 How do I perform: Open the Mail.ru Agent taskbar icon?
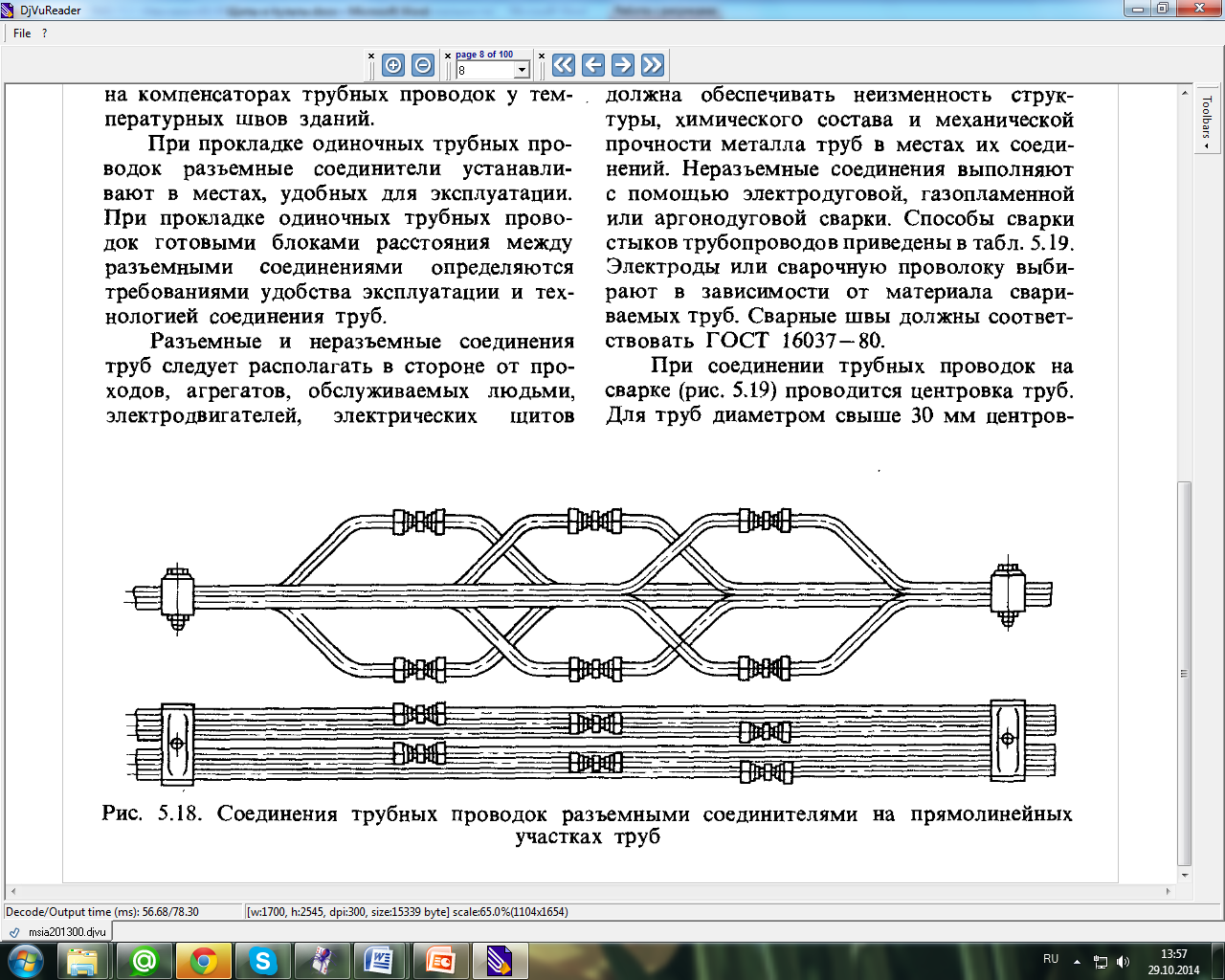pyautogui.click(x=145, y=961)
